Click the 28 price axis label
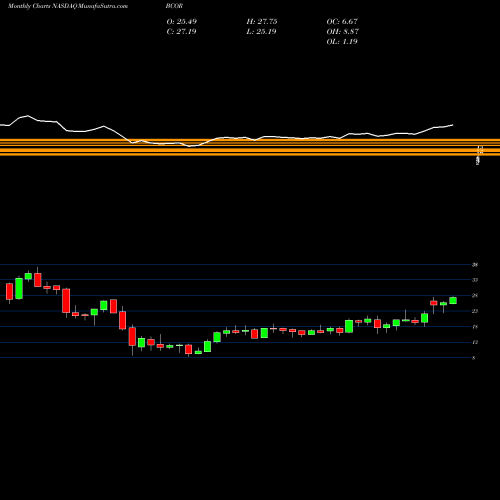The width and height of the screenshot is (500, 500). 475,295
